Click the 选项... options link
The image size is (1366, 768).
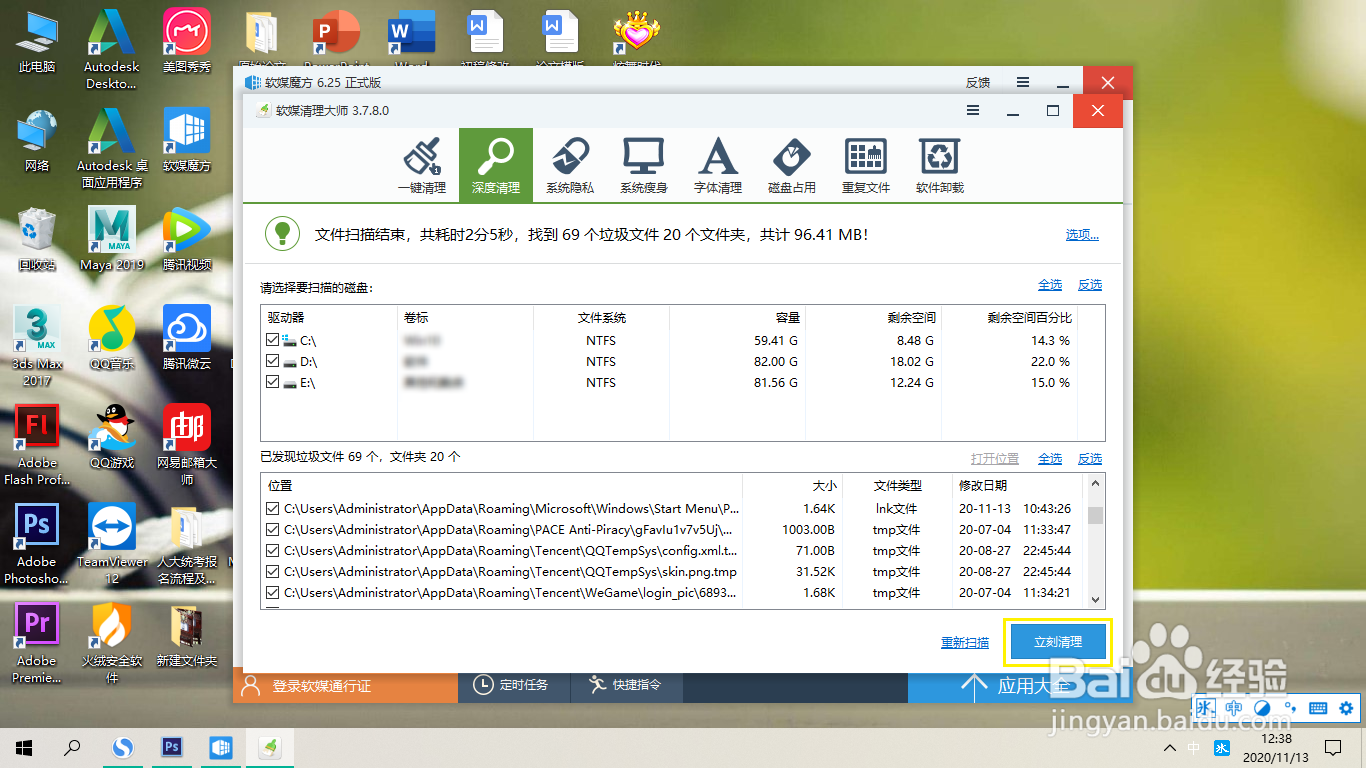click(x=1082, y=235)
